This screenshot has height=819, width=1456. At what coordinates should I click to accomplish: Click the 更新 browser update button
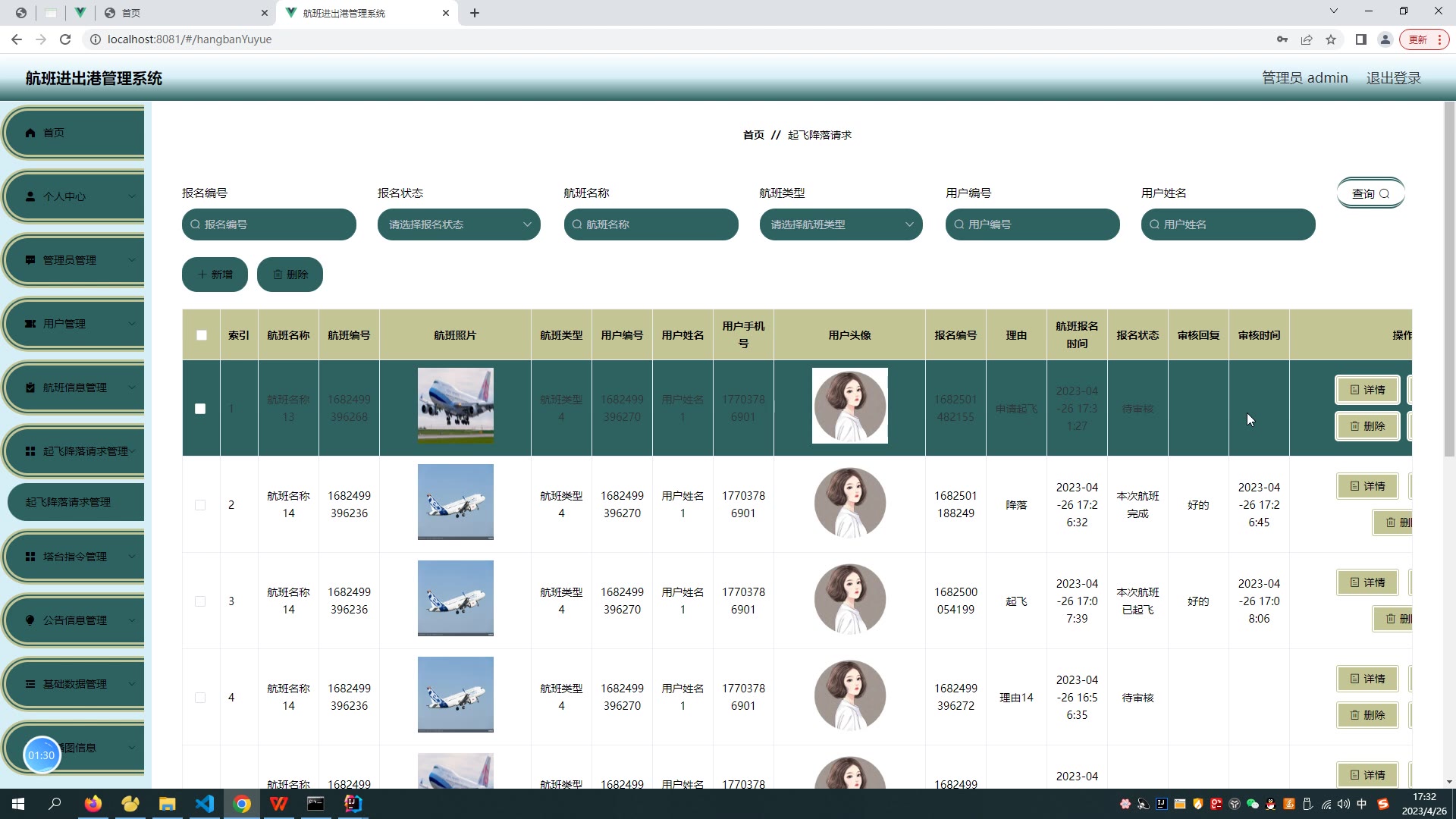click(x=1424, y=39)
